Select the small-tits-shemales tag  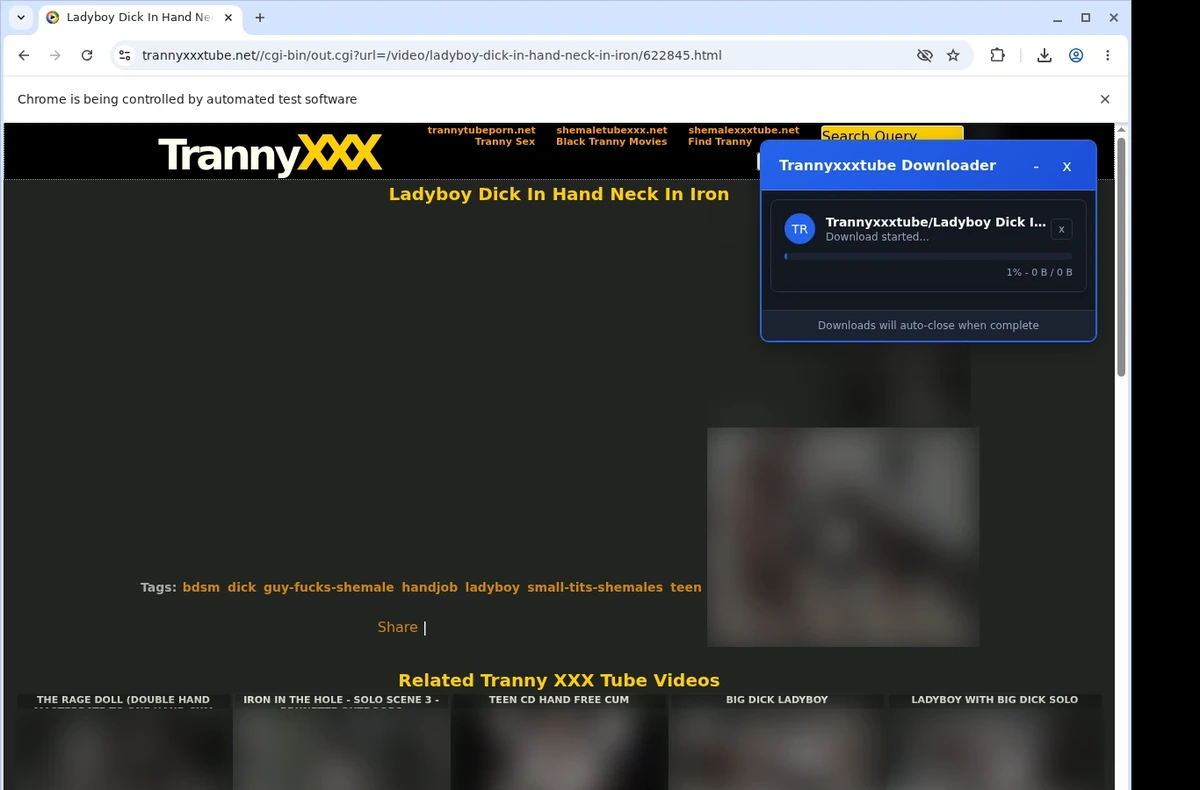coord(595,587)
